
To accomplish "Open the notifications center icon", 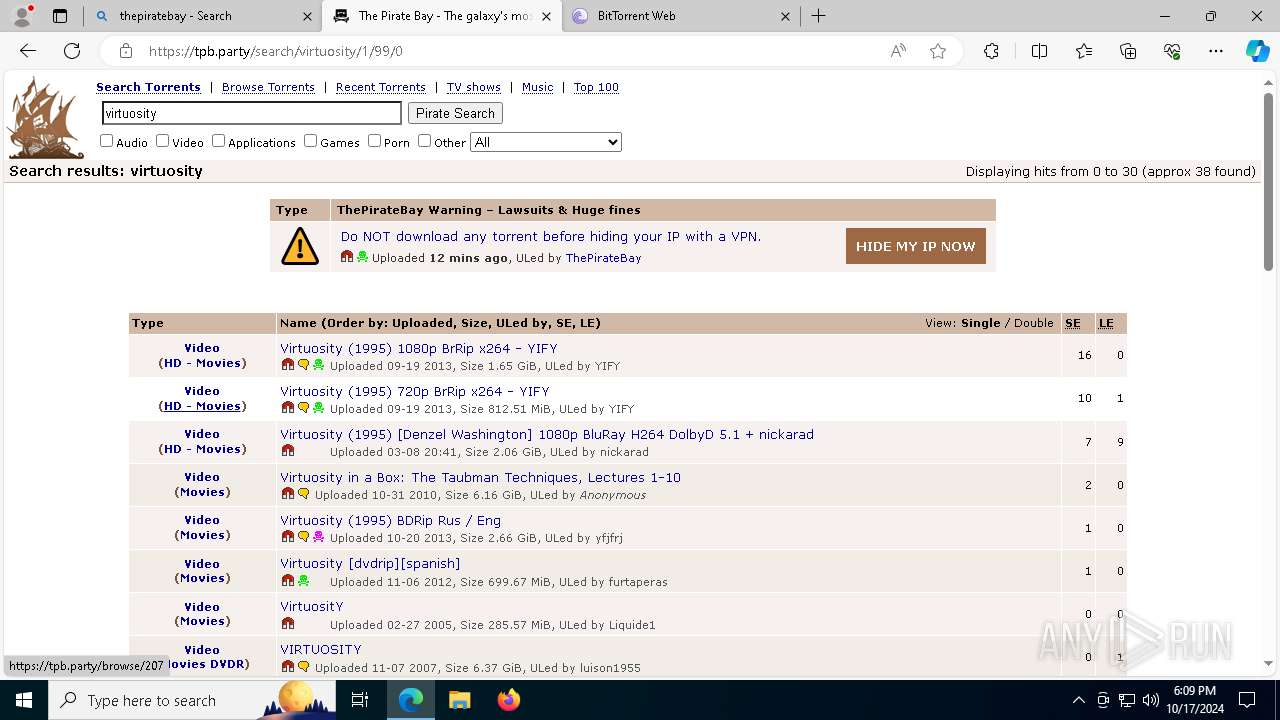I will 1247,700.
